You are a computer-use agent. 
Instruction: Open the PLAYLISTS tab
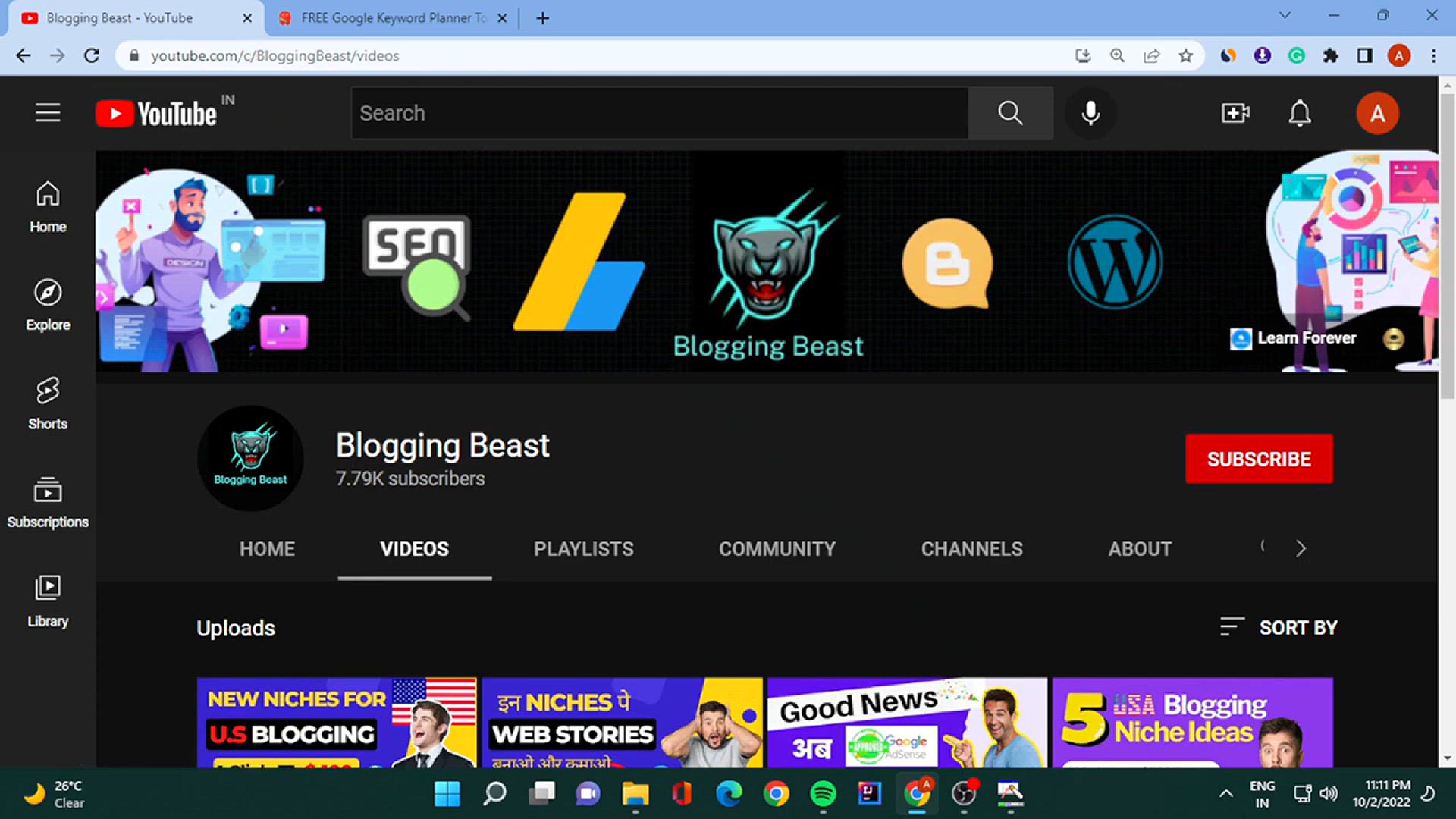(x=583, y=549)
